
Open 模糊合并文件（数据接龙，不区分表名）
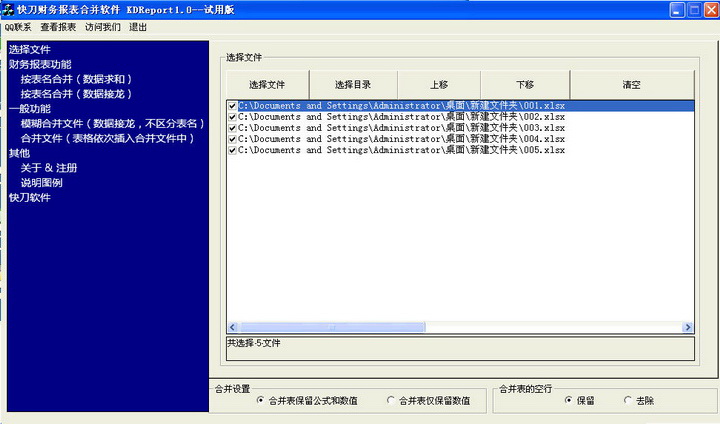[112, 124]
